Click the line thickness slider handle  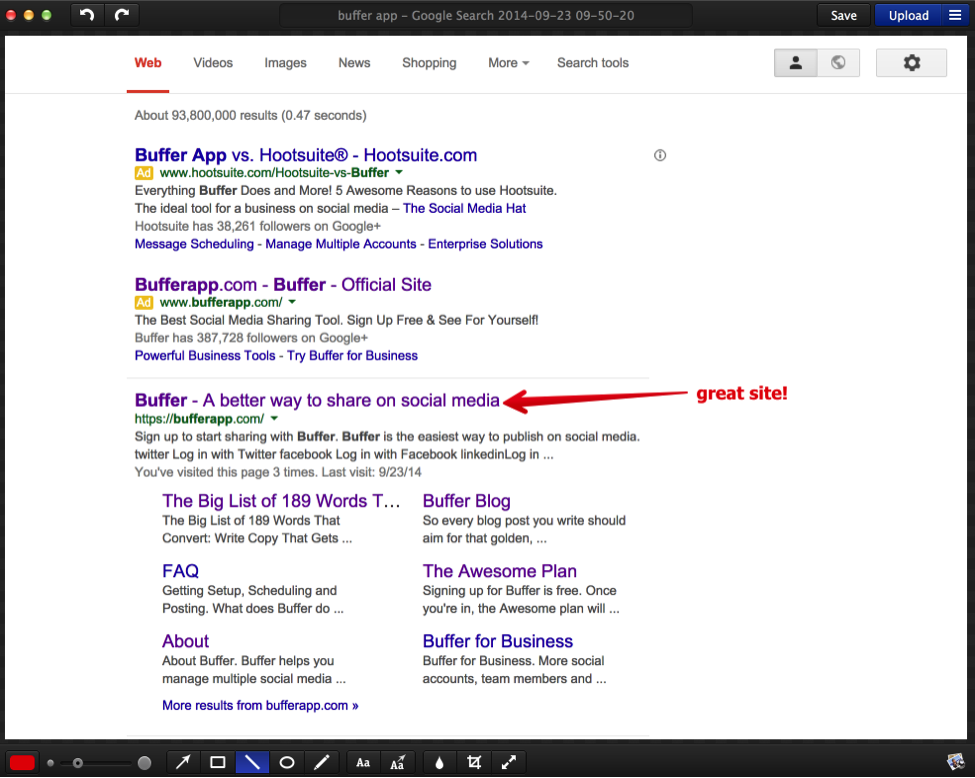point(78,762)
